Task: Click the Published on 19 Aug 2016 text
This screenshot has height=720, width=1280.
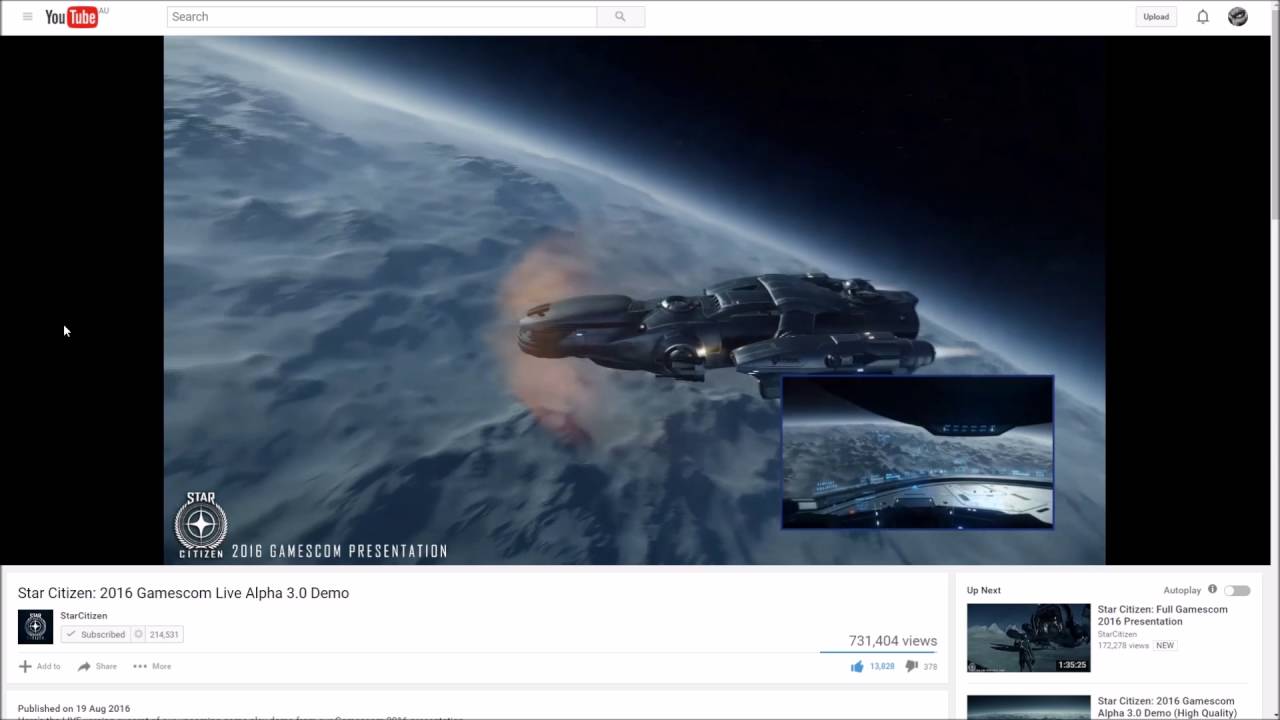Action: point(74,708)
